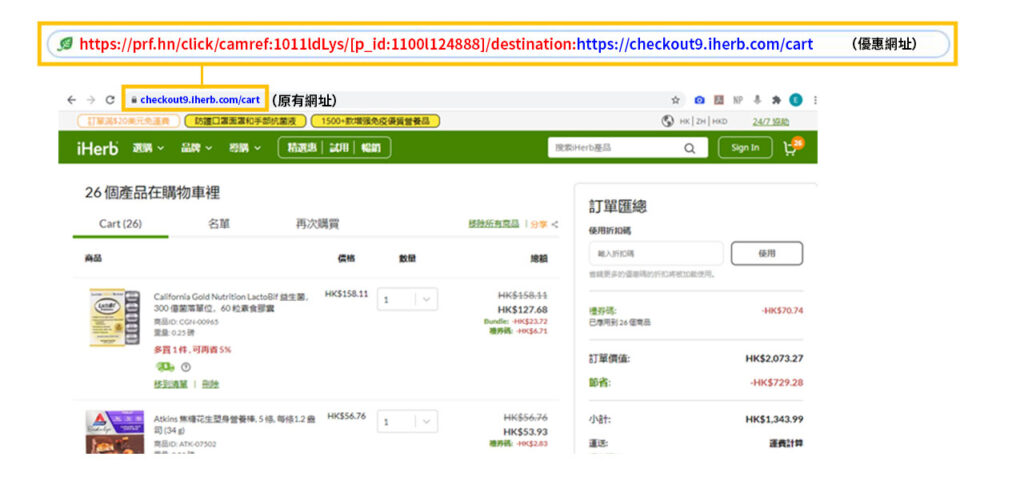Bookmark the page with the star icon
The width and height of the screenshot is (1024, 485).
(675, 100)
